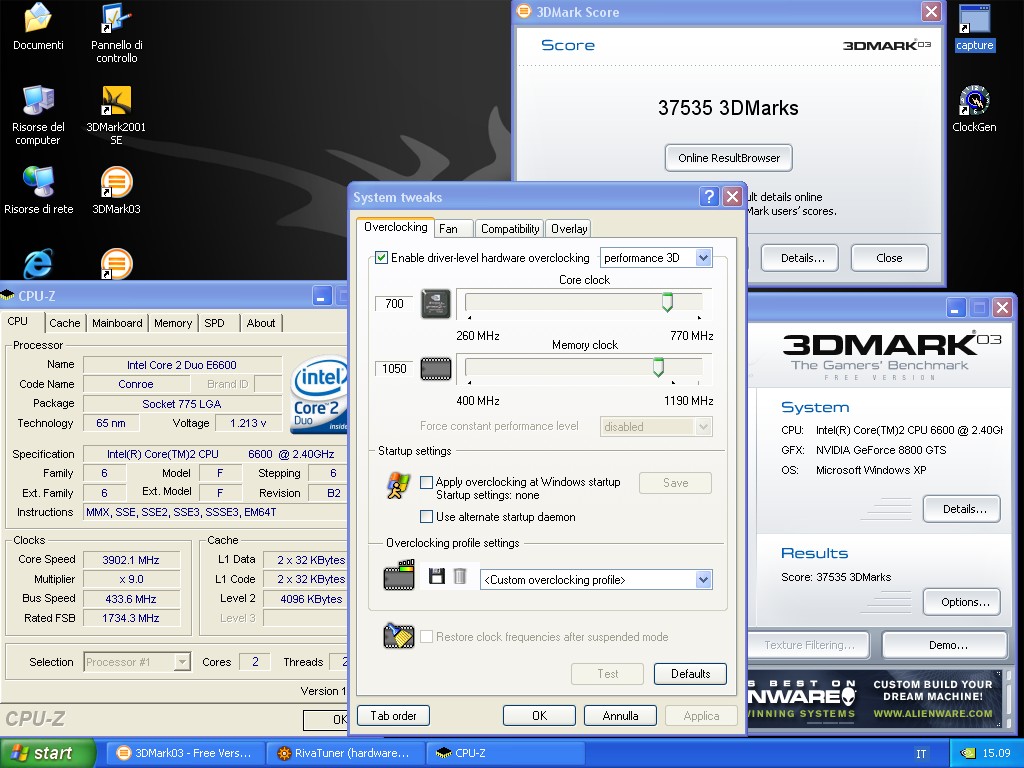The height and width of the screenshot is (768, 1024).
Task: Open CPU-Z Mainboard tab
Action: (117, 323)
